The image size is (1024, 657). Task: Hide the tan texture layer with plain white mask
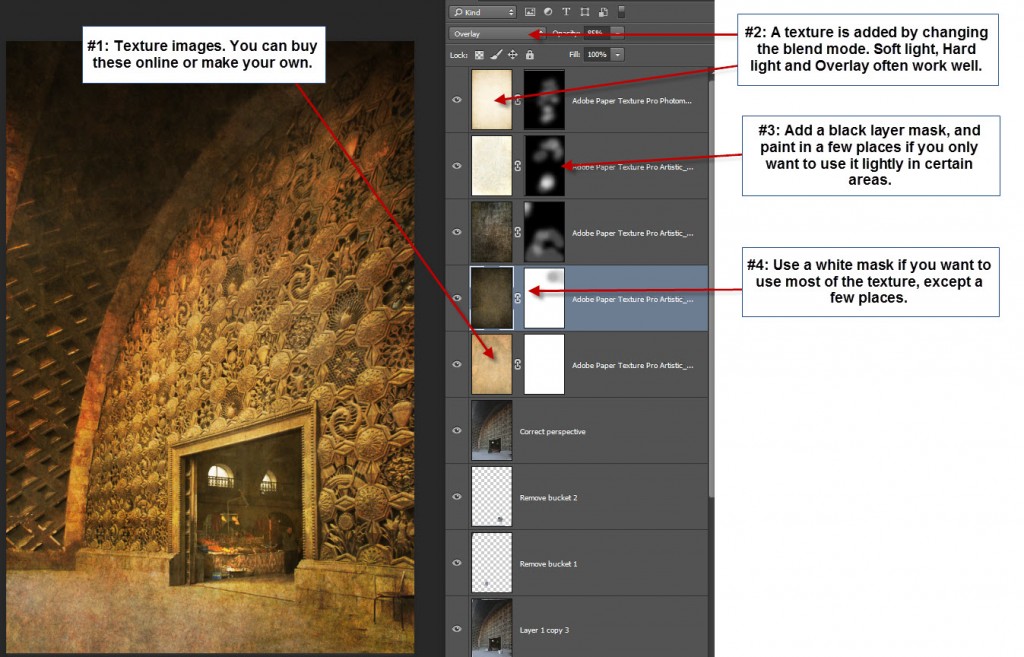point(457,364)
